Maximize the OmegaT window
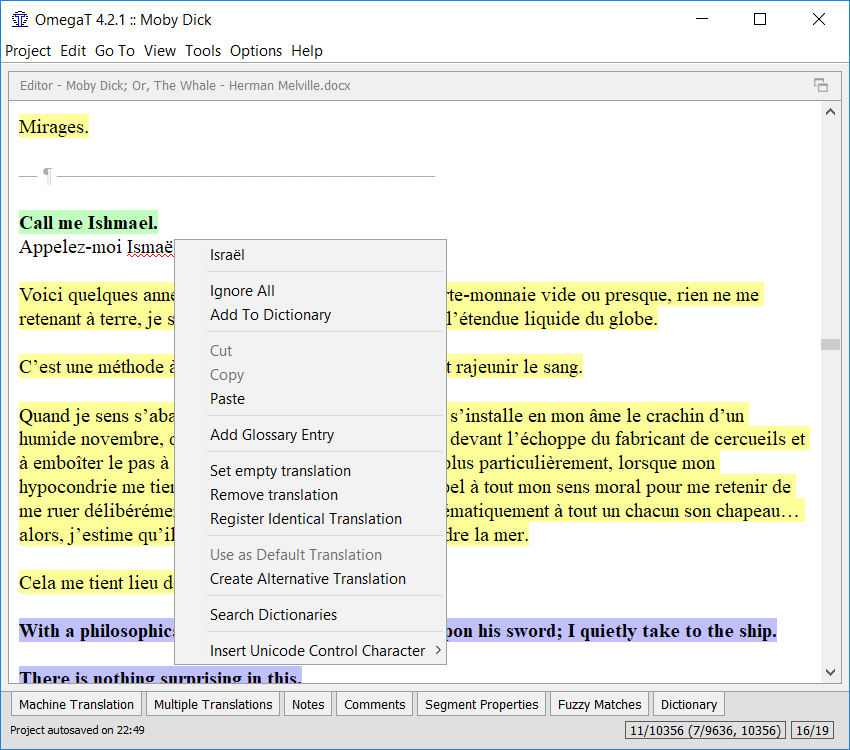The width and height of the screenshot is (850, 750). pyautogui.click(x=760, y=19)
